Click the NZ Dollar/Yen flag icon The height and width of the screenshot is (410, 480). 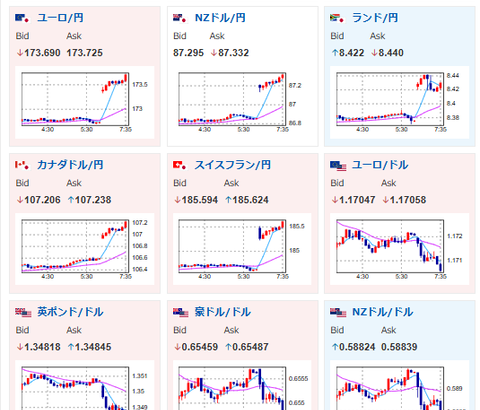[180, 18]
